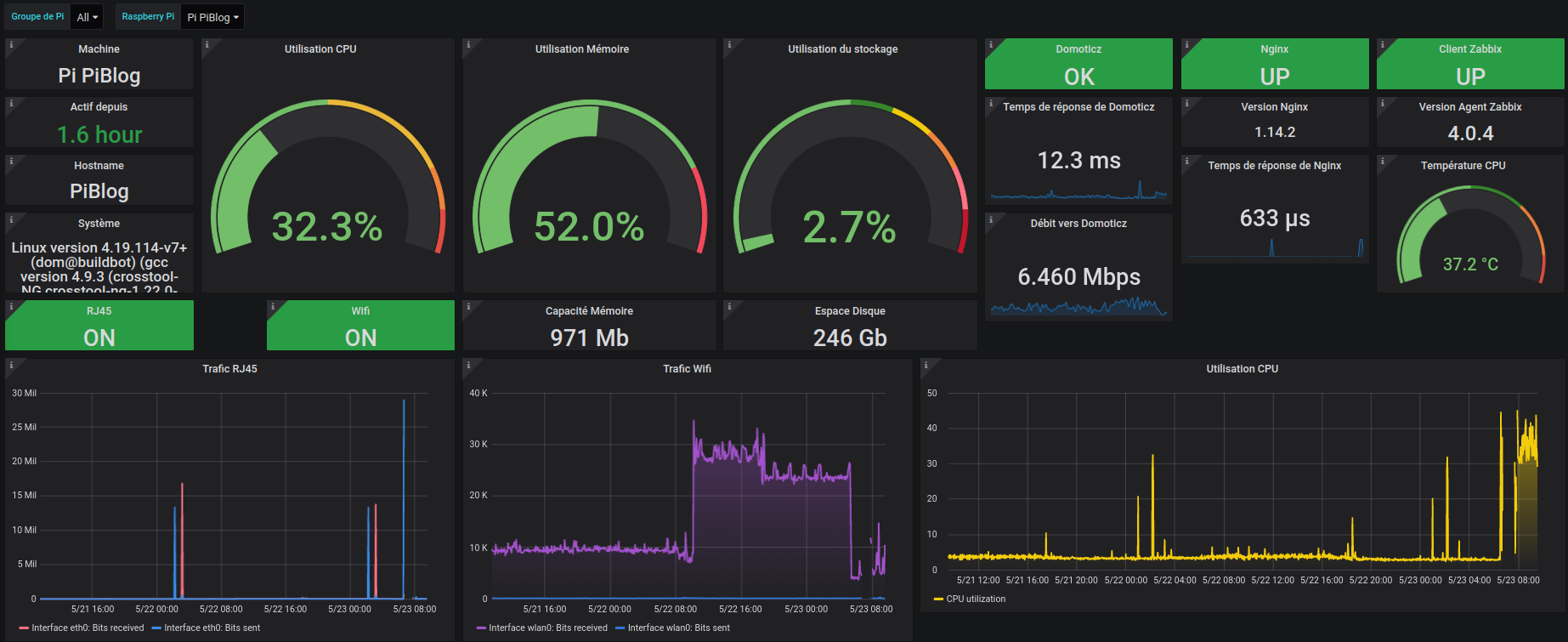Open 'Débit vers Domoticz' panel title menu
Image resolution: width=1568 pixels, height=642 pixels.
click(1078, 223)
